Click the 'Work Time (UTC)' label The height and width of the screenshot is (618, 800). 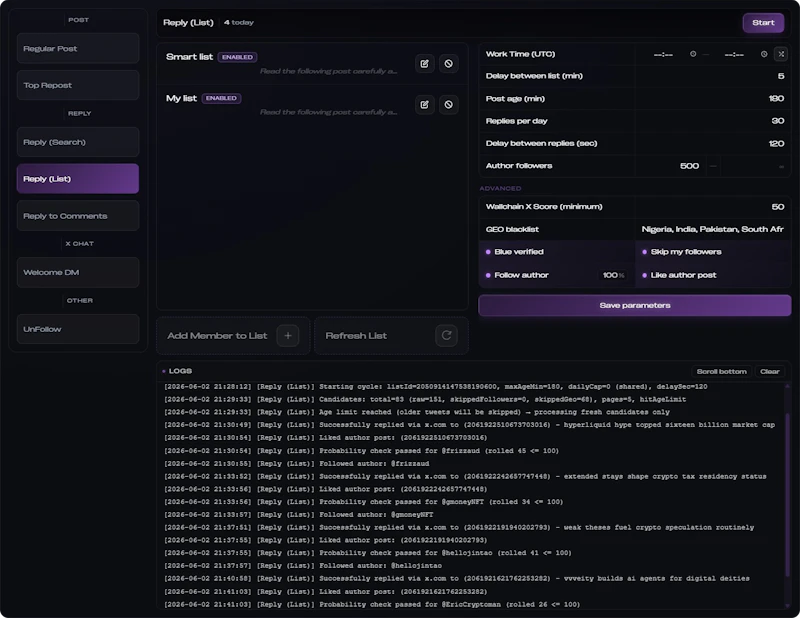point(520,54)
